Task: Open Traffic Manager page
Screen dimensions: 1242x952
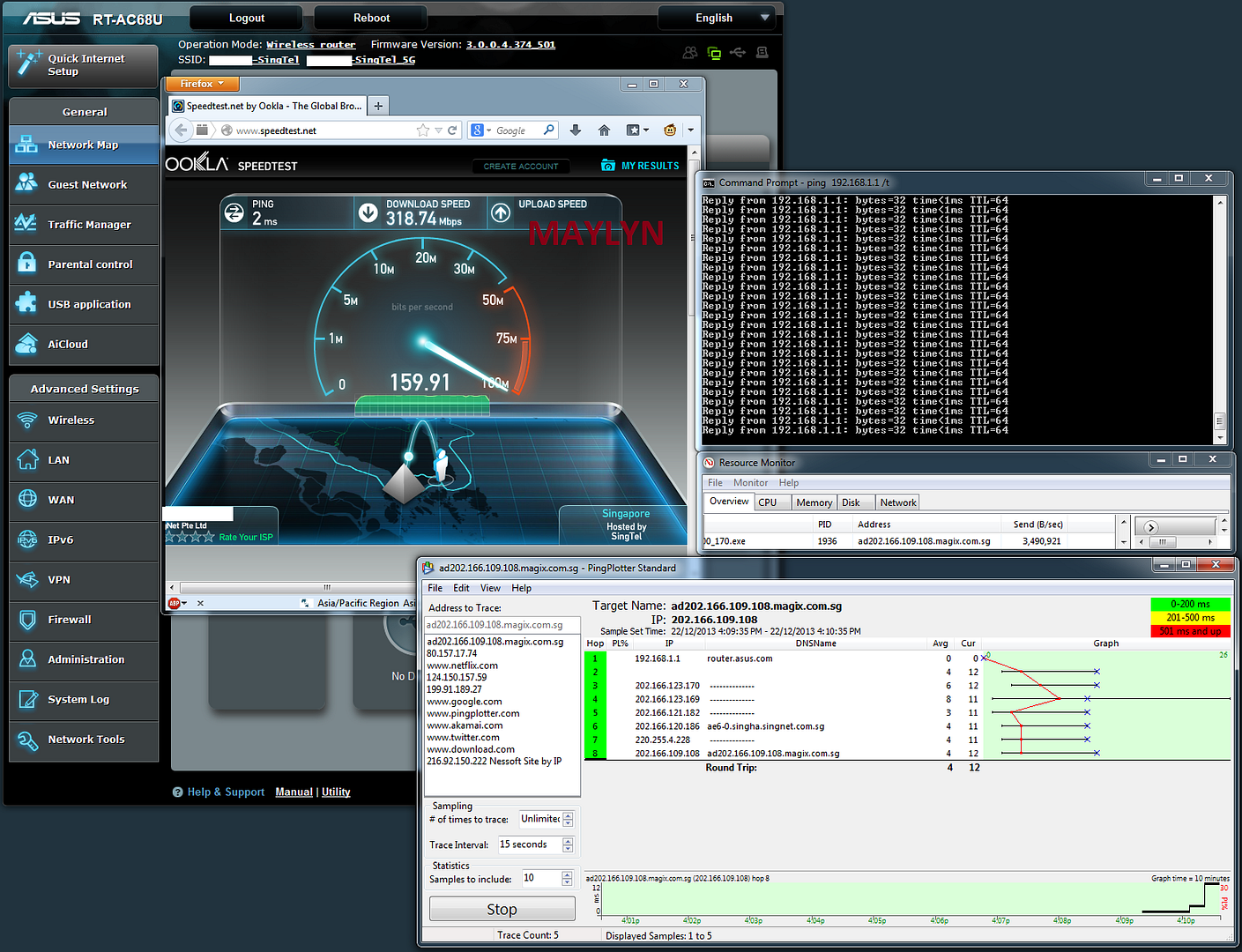Action: coord(84,225)
